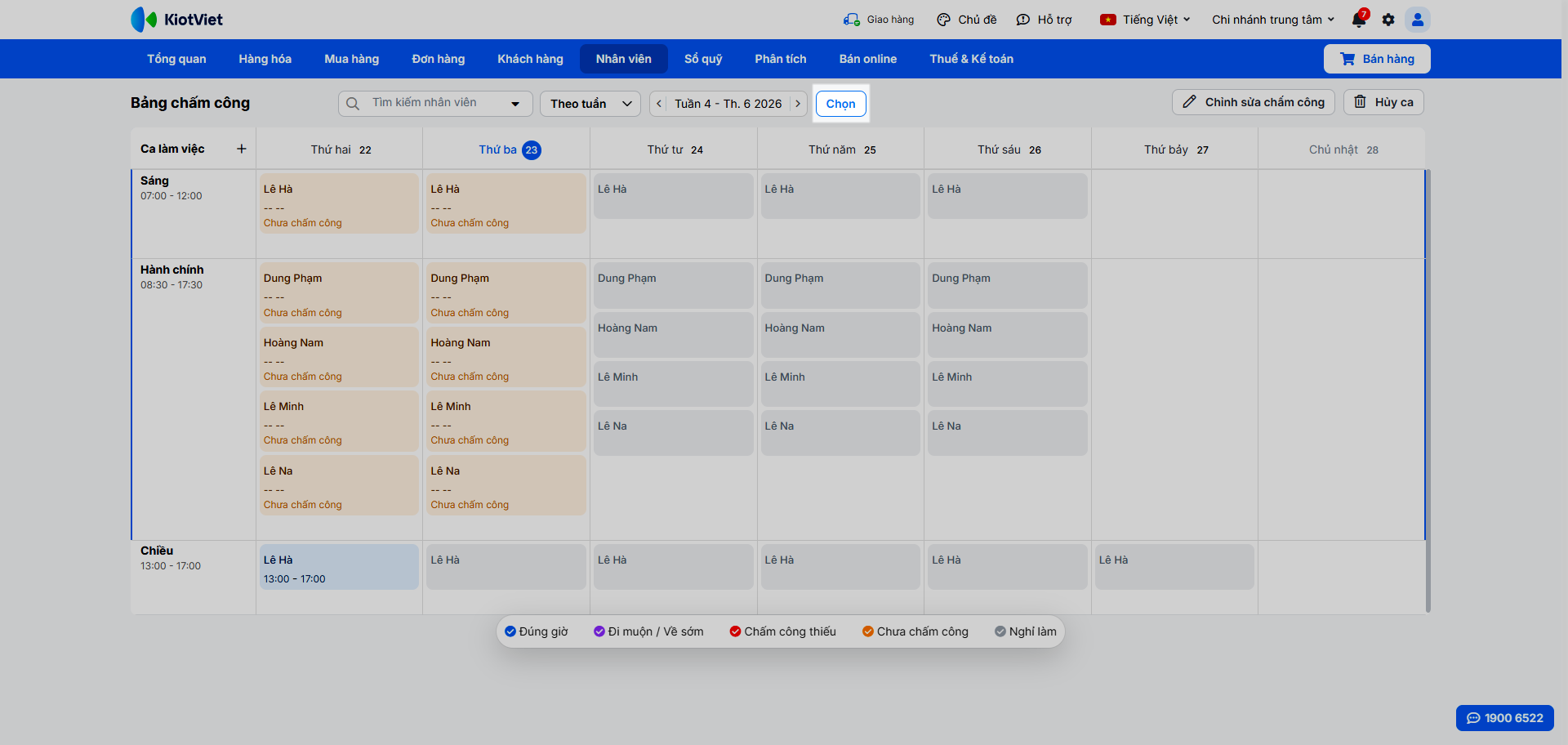Select the Thứ hai 22 column header
This screenshot has height=745, width=1568.
341,149
